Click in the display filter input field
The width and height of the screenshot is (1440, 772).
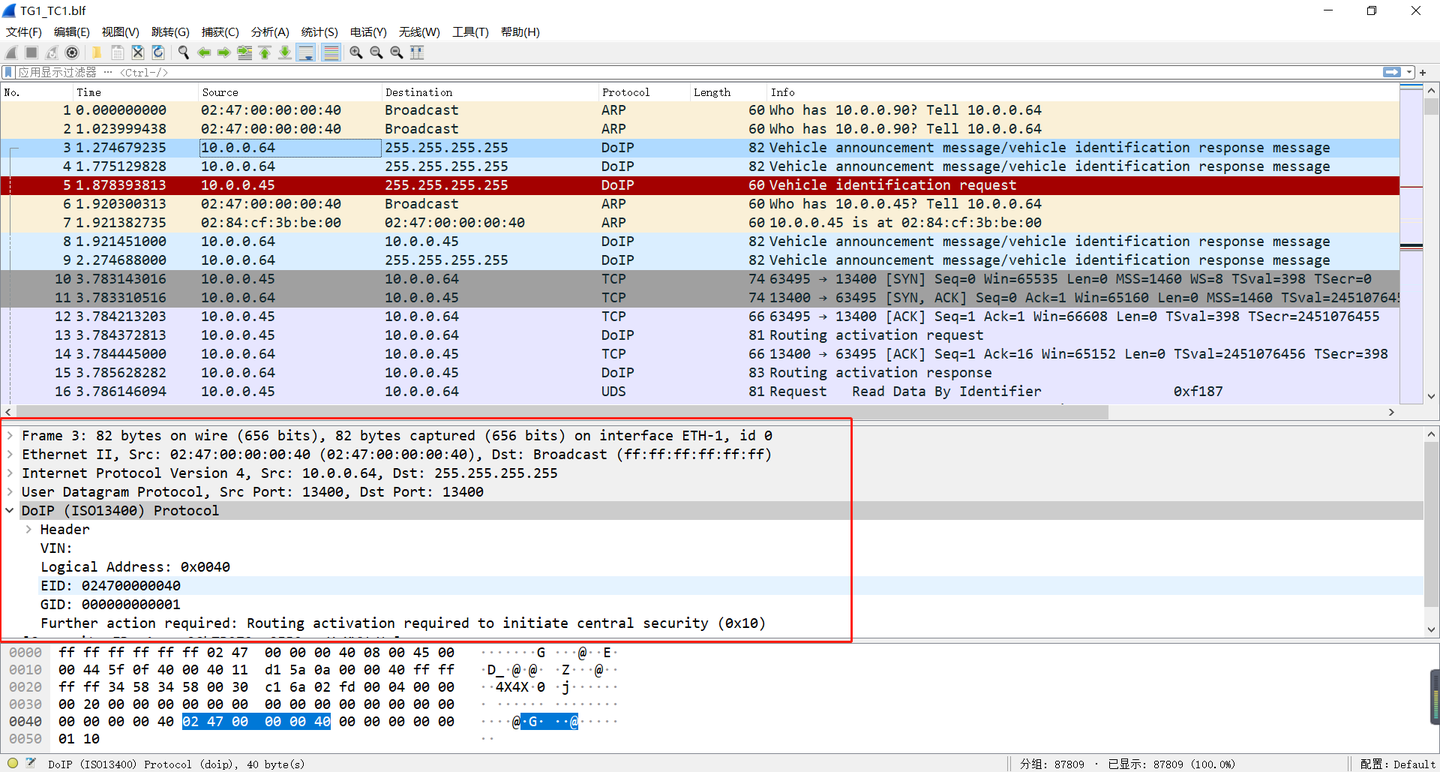tap(698, 72)
